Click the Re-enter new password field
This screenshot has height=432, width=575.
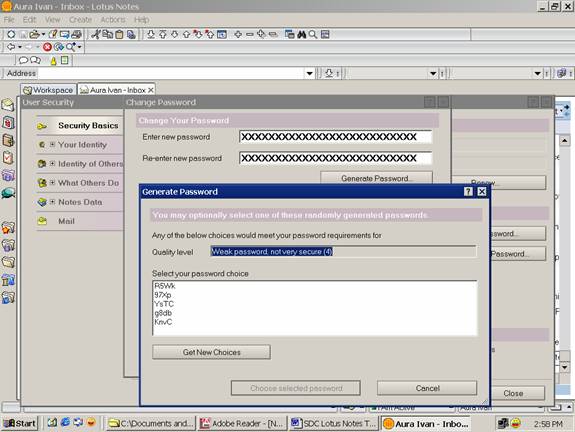click(335, 158)
